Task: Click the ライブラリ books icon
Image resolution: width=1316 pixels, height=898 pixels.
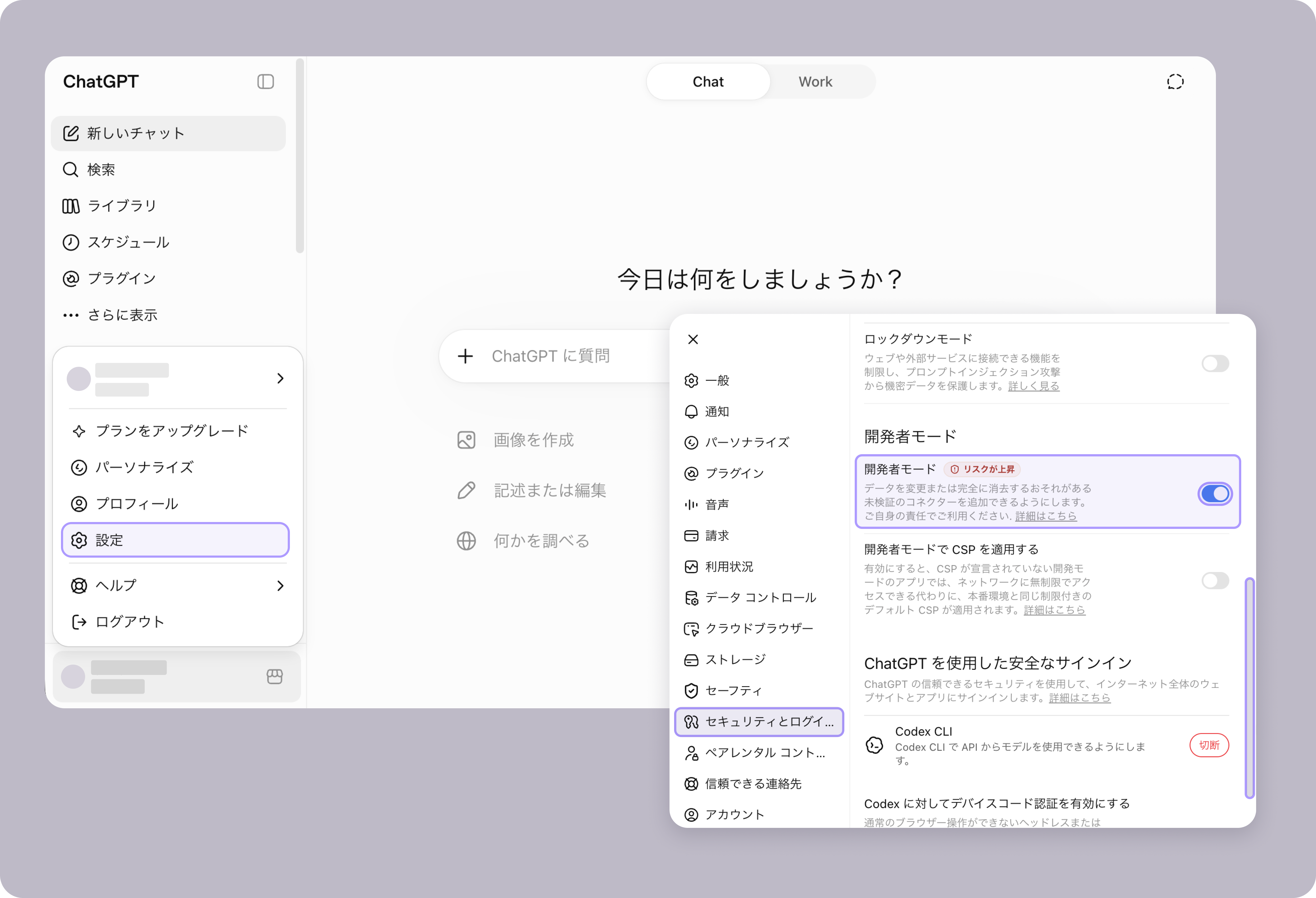Action: (x=71, y=206)
